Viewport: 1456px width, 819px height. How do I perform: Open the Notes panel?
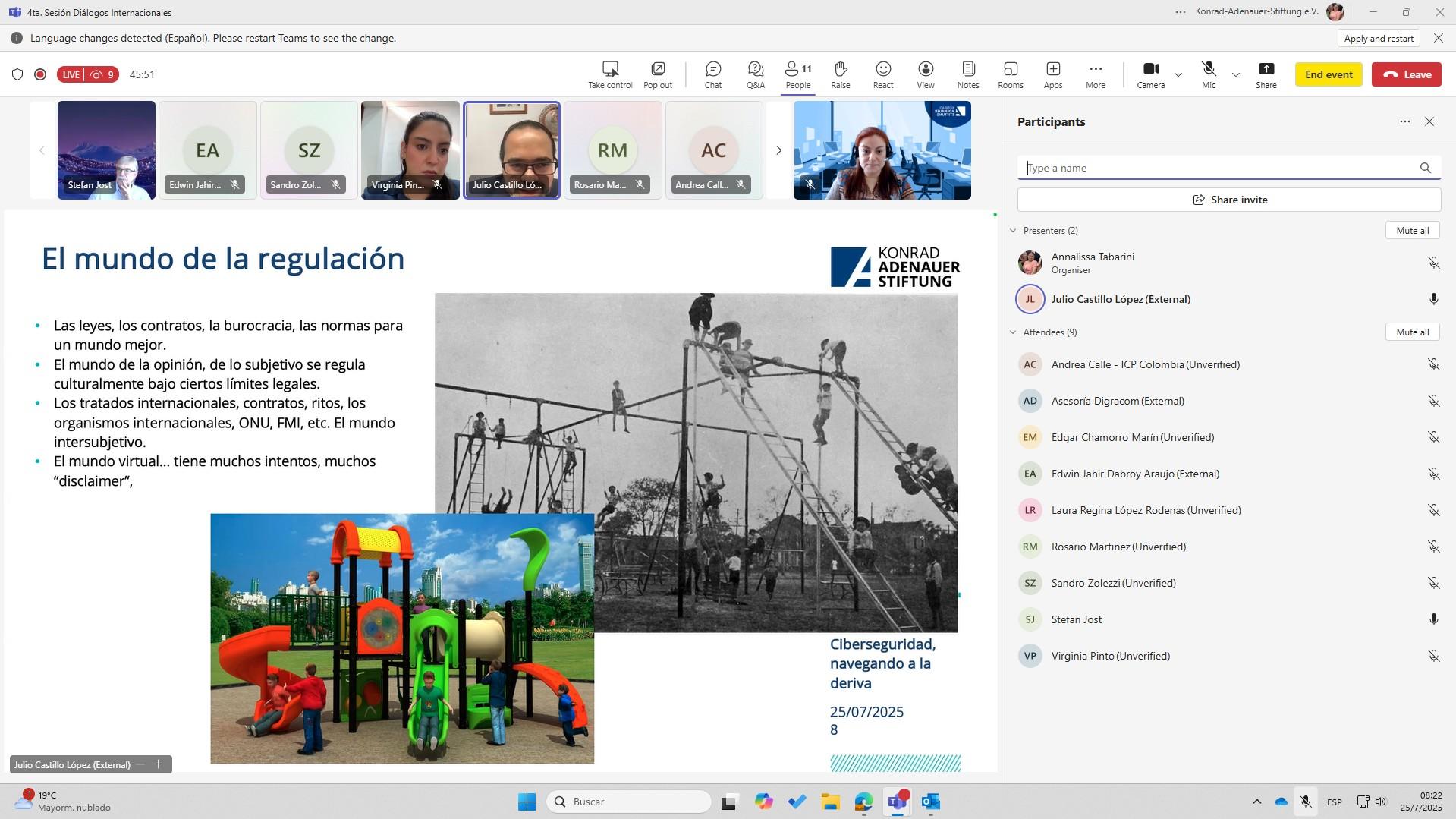pyautogui.click(x=967, y=74)
